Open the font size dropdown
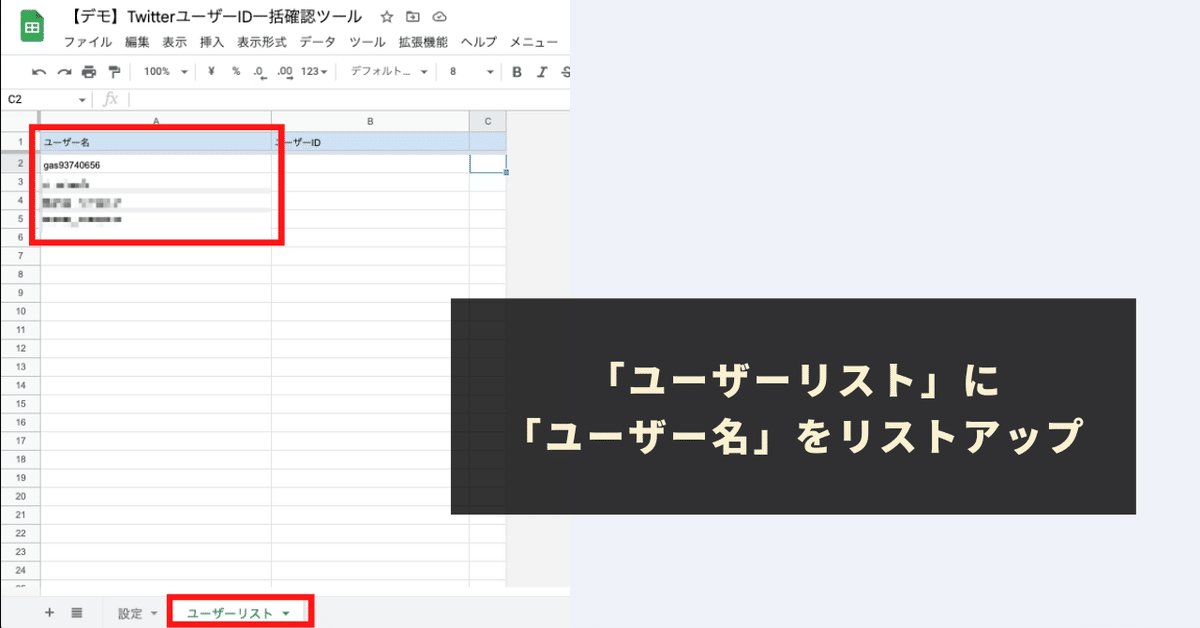This screenshot has height=628, width=1200. coord(470,71)
